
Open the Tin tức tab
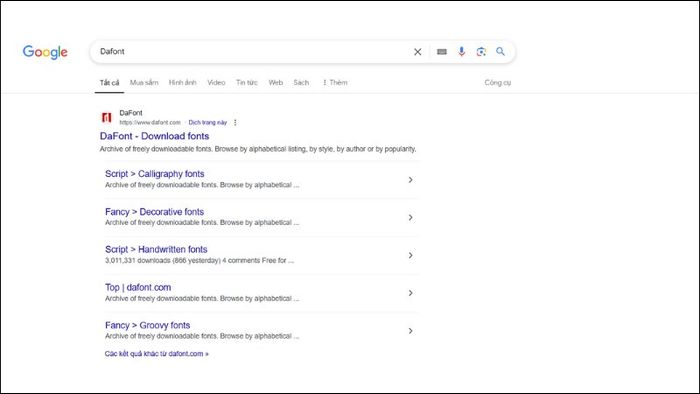pyautogui.click(x=247, y=83)
